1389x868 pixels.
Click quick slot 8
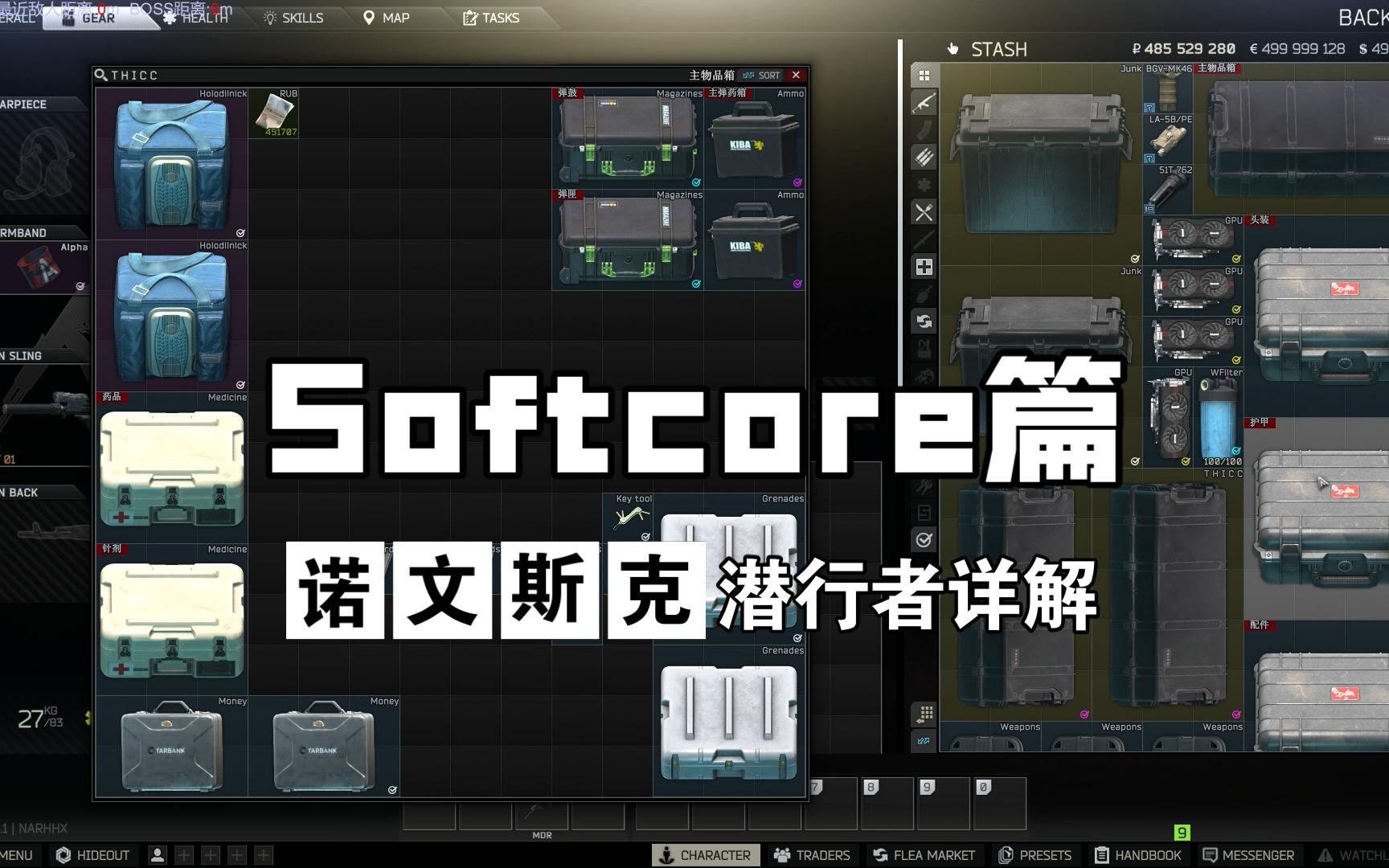[887, 802]
